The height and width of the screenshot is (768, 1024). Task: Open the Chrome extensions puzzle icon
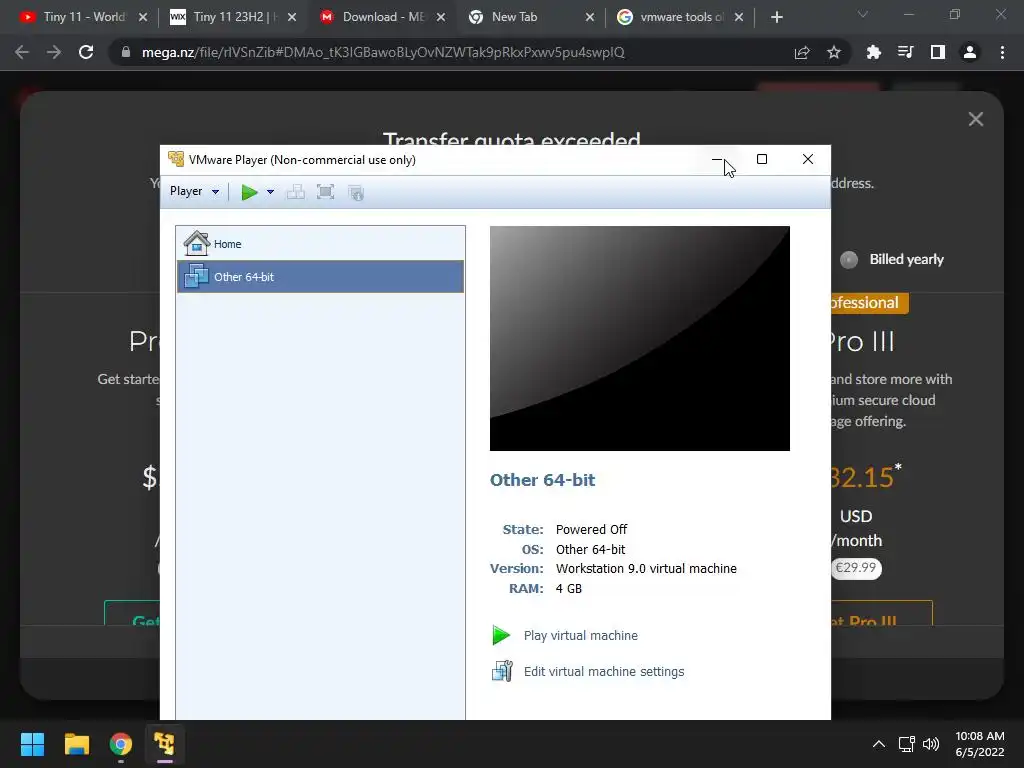[873, 52]
